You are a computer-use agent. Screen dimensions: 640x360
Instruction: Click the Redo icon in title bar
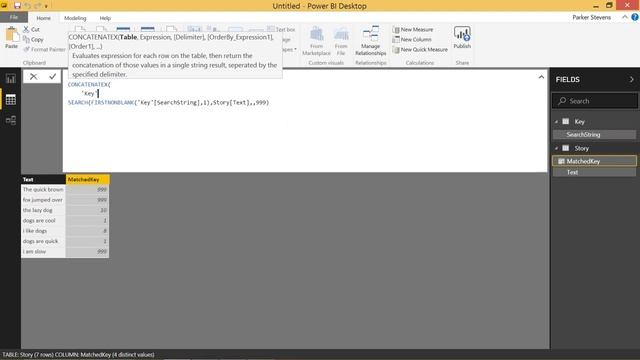[38, 6]
